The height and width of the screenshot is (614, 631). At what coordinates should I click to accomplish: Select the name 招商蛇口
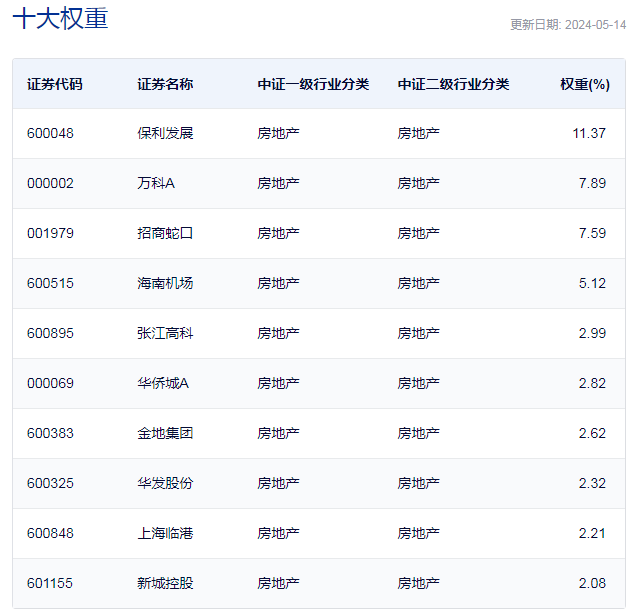click(x=165, y=233)
